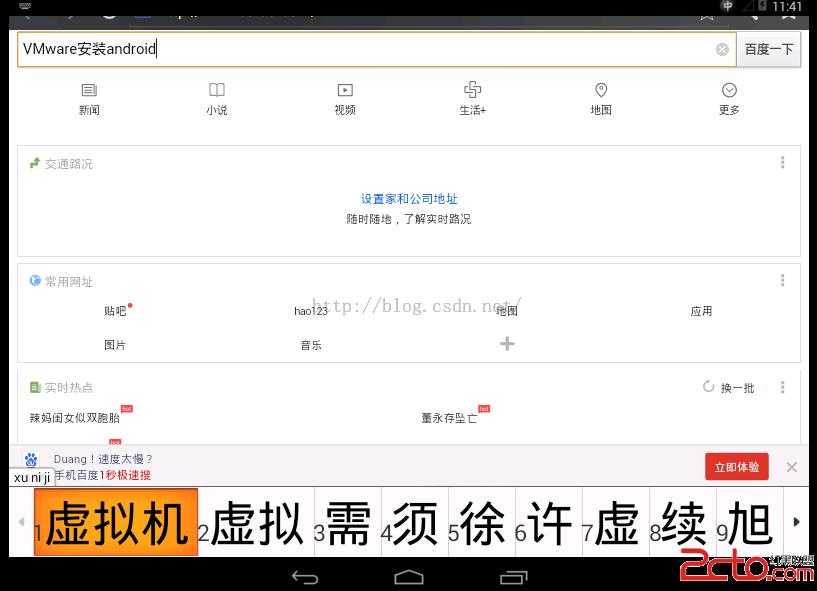Clear the search box text
The height and width of the screenshot is (591, 817).
coord(722,50)
